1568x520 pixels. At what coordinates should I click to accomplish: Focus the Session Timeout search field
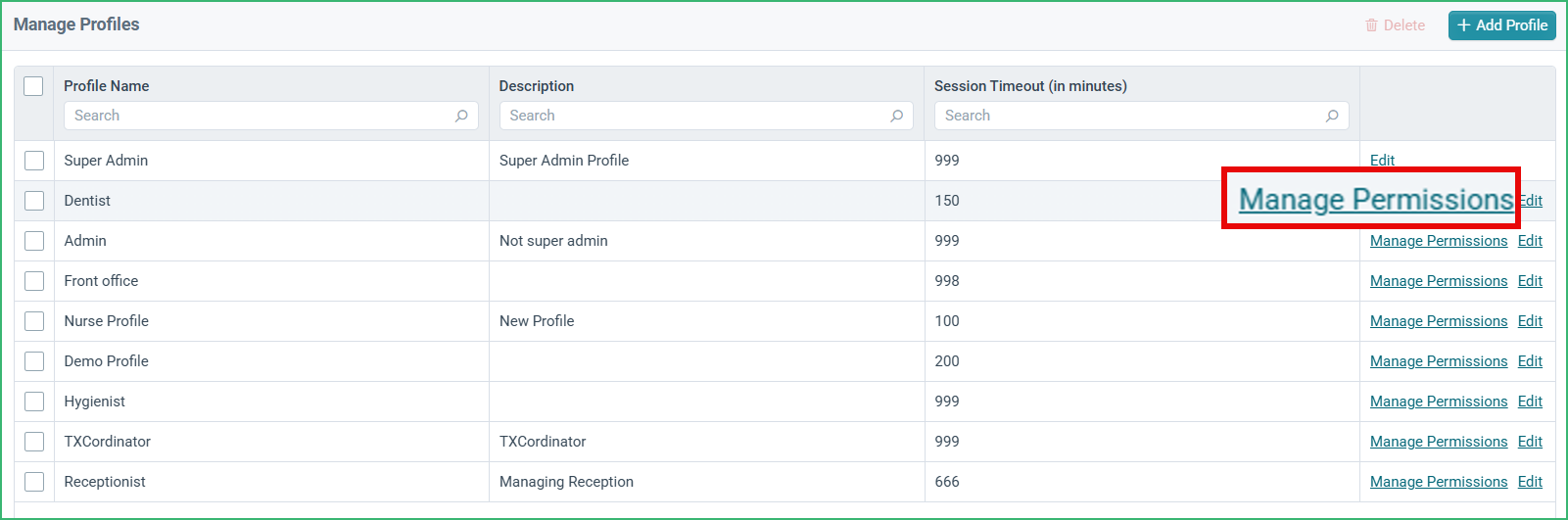[1142, 116]
